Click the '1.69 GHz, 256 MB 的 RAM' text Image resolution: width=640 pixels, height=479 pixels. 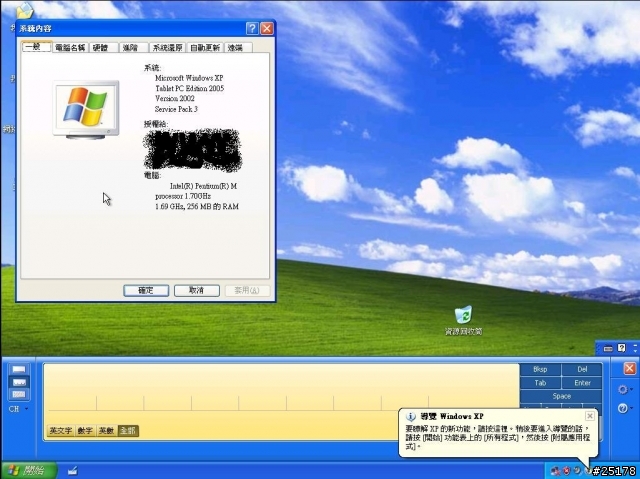click(197, 206)
